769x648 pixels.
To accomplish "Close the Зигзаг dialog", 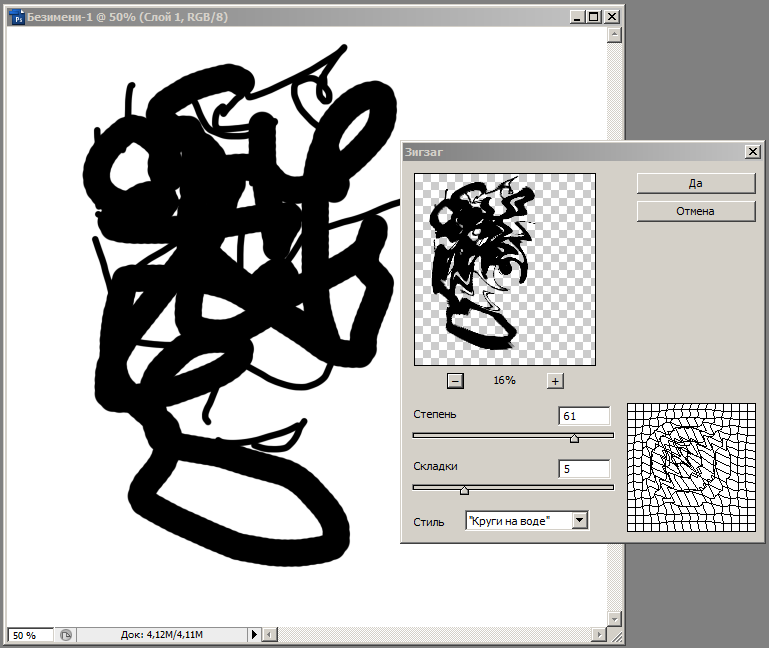I will [753, 152].
